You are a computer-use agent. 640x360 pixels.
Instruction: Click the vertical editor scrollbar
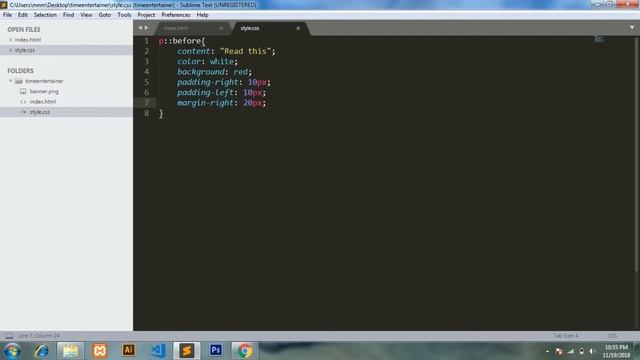(637, 153)
